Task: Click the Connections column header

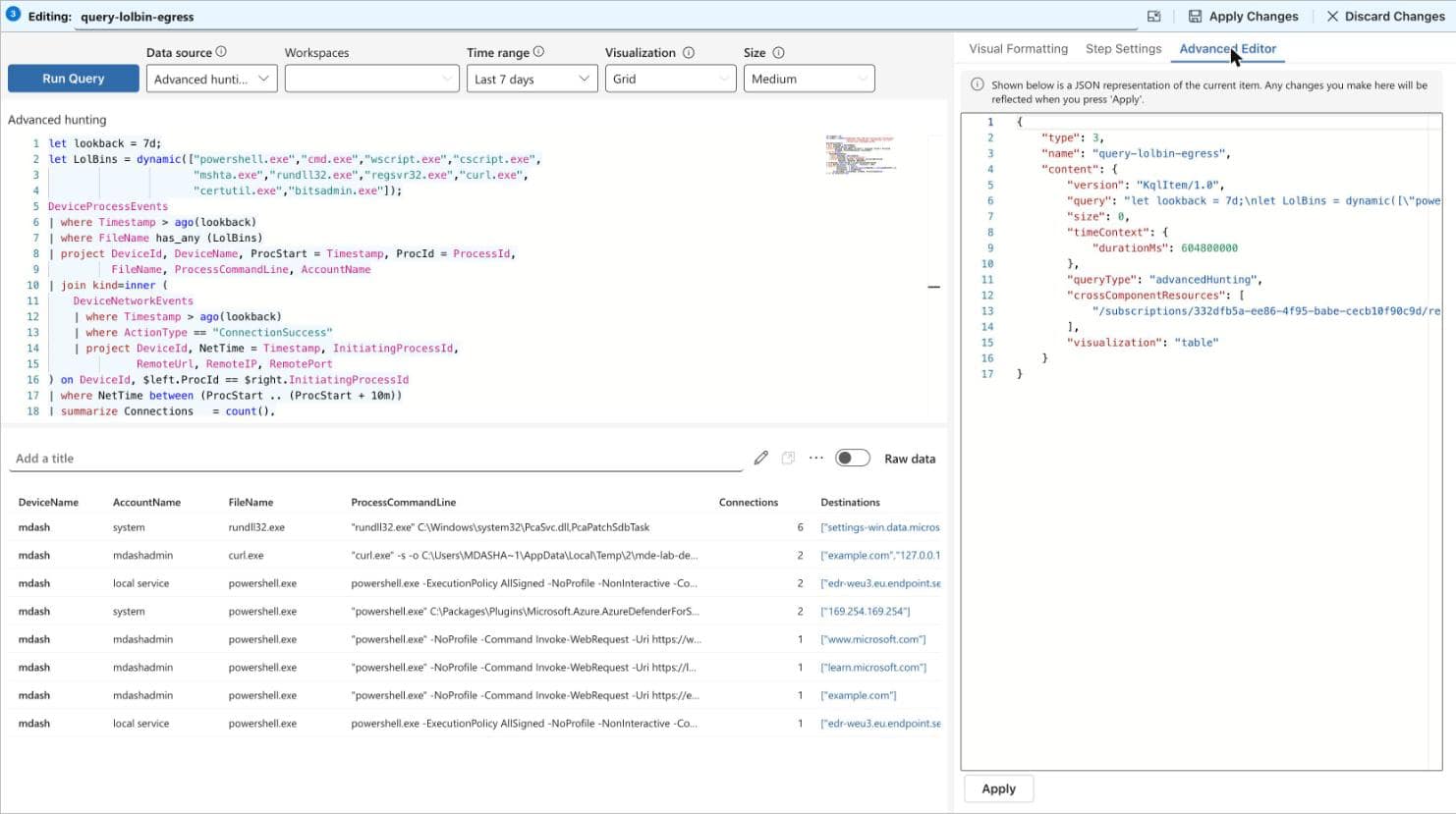Action: pos(748,502)
